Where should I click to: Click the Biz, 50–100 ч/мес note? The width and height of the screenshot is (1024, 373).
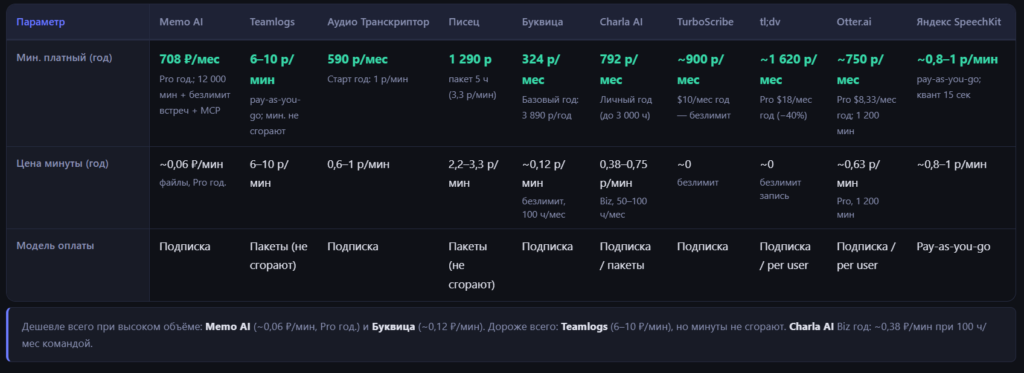pos(624,208)
